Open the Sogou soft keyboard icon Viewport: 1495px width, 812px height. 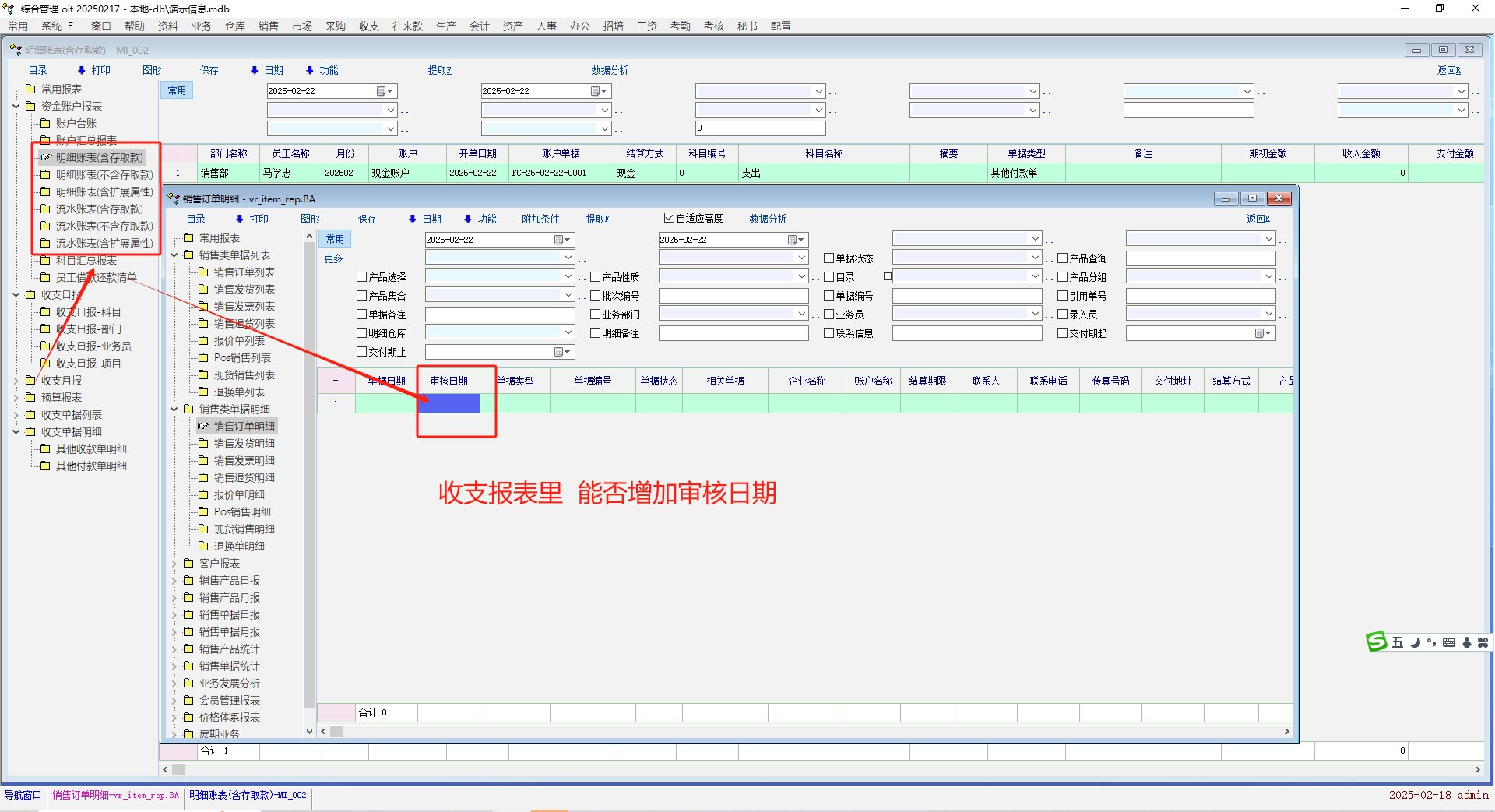pos(1449,642)
